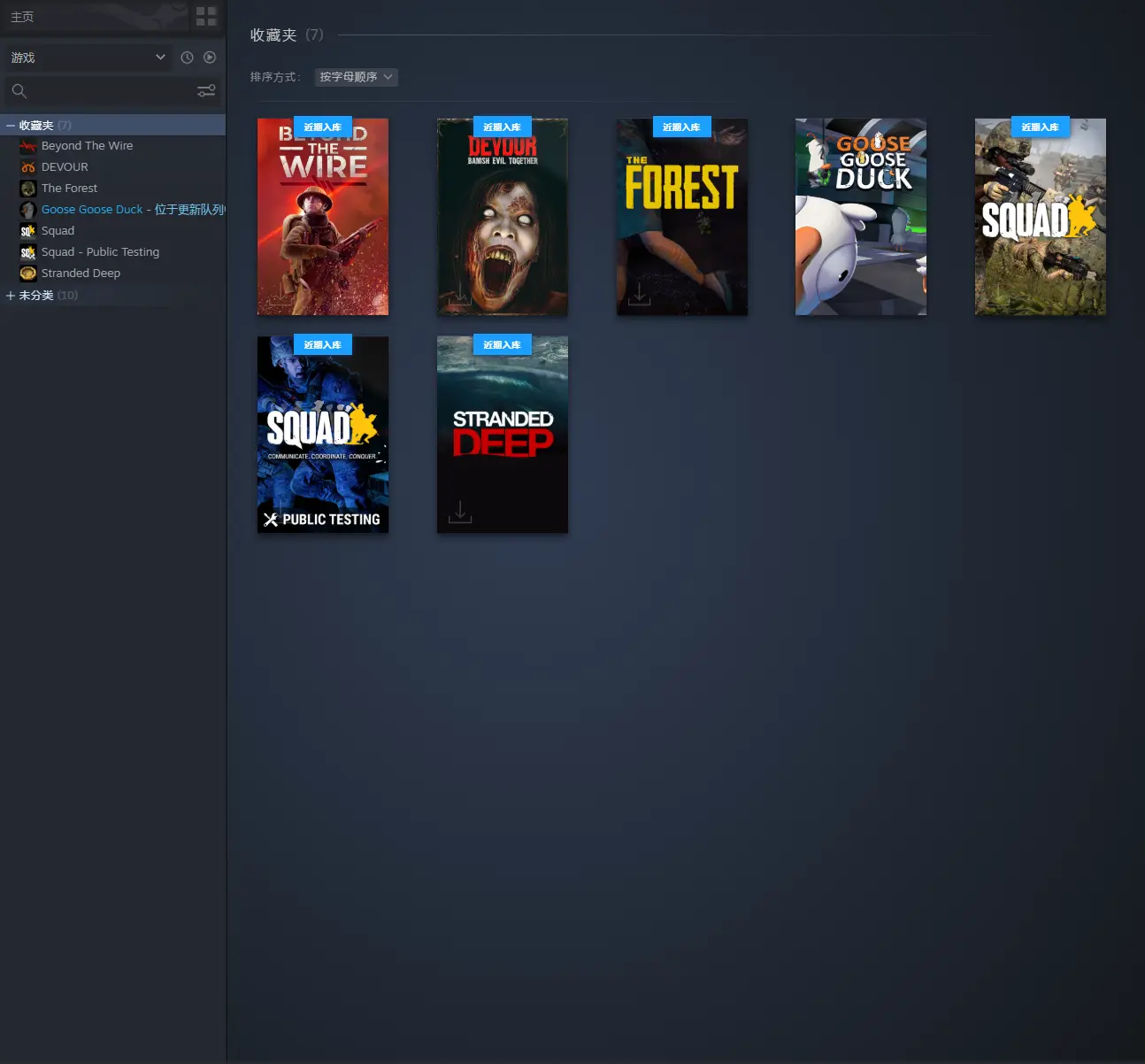The height and width of the screenshot is (1064, 1145).
Task: Open DEVOUR game cover
Action: click(x=503, y=217)
